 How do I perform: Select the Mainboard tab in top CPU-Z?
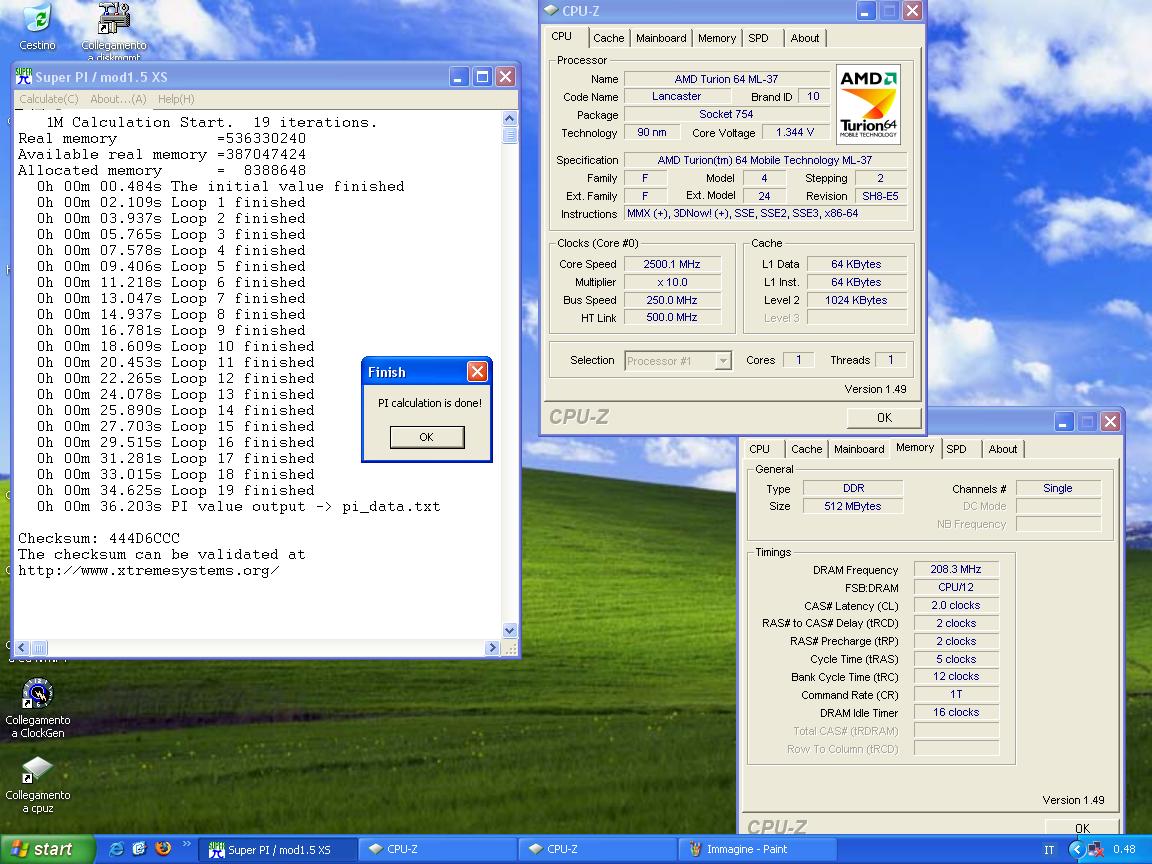[661, 38]
